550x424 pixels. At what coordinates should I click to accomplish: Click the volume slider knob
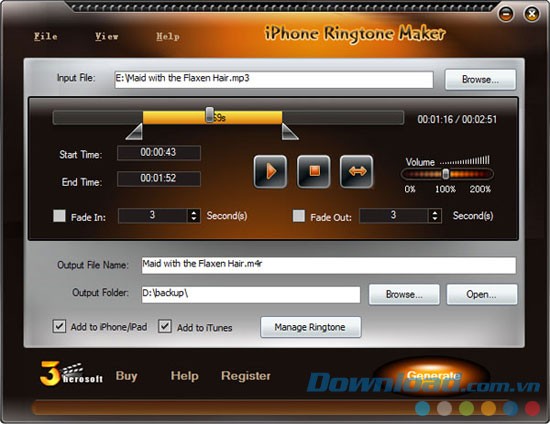(x=445, y=174)
